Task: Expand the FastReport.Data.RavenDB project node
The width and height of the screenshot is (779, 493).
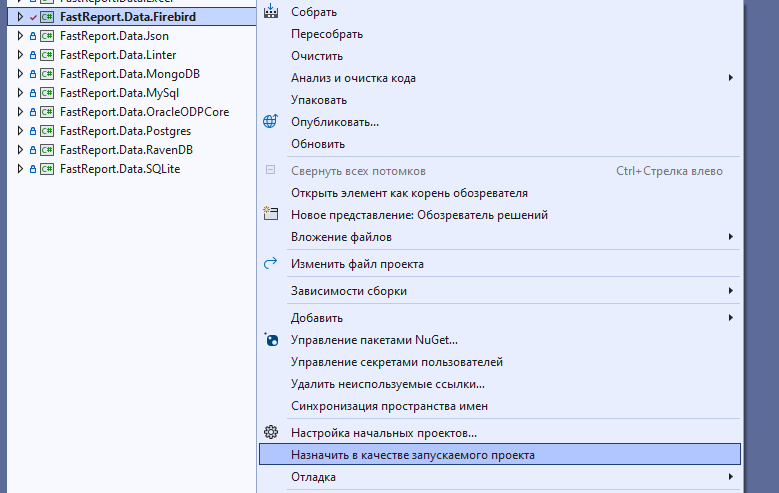Action: pos(20,150)
